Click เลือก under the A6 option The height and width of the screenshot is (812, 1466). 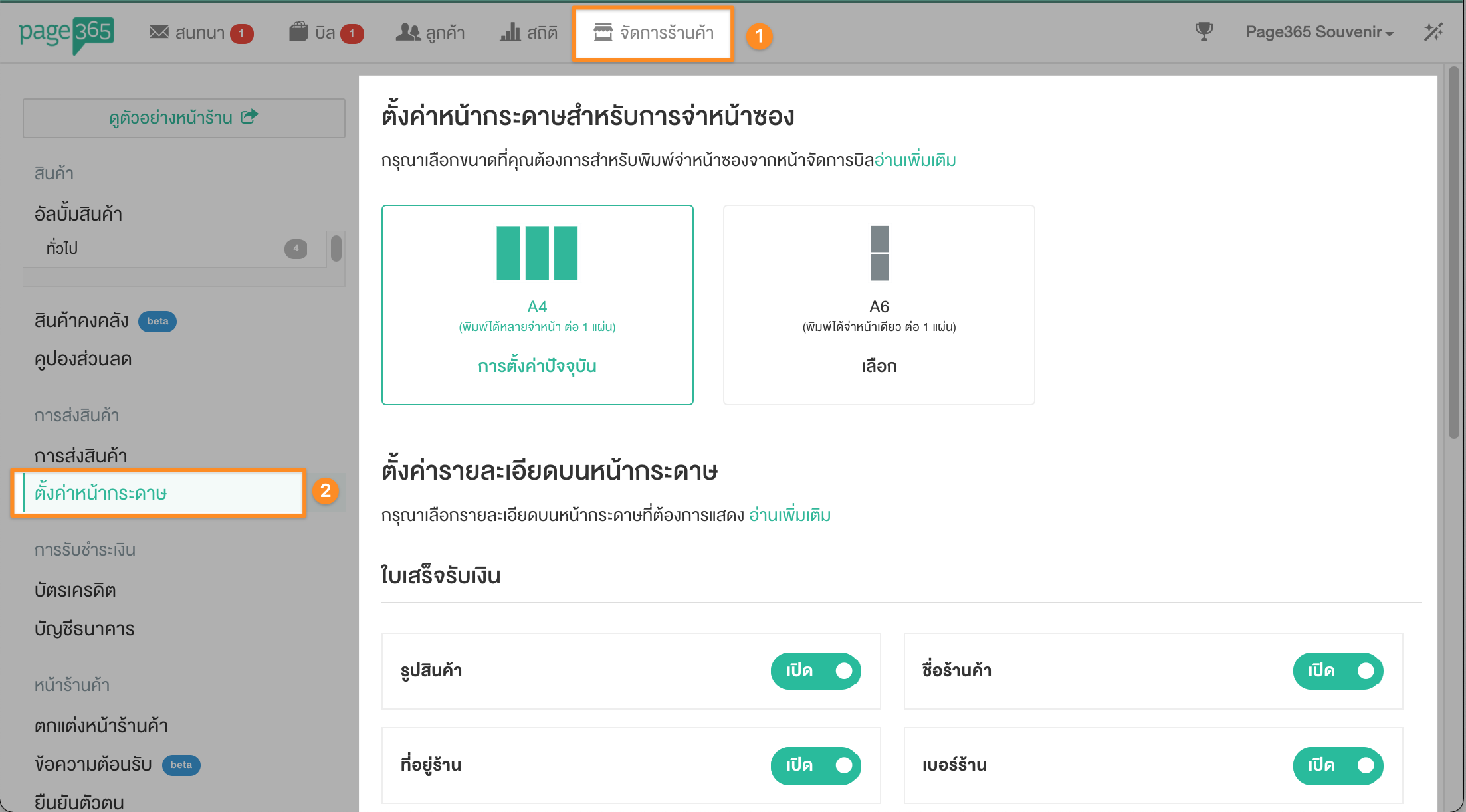[879, 366]
